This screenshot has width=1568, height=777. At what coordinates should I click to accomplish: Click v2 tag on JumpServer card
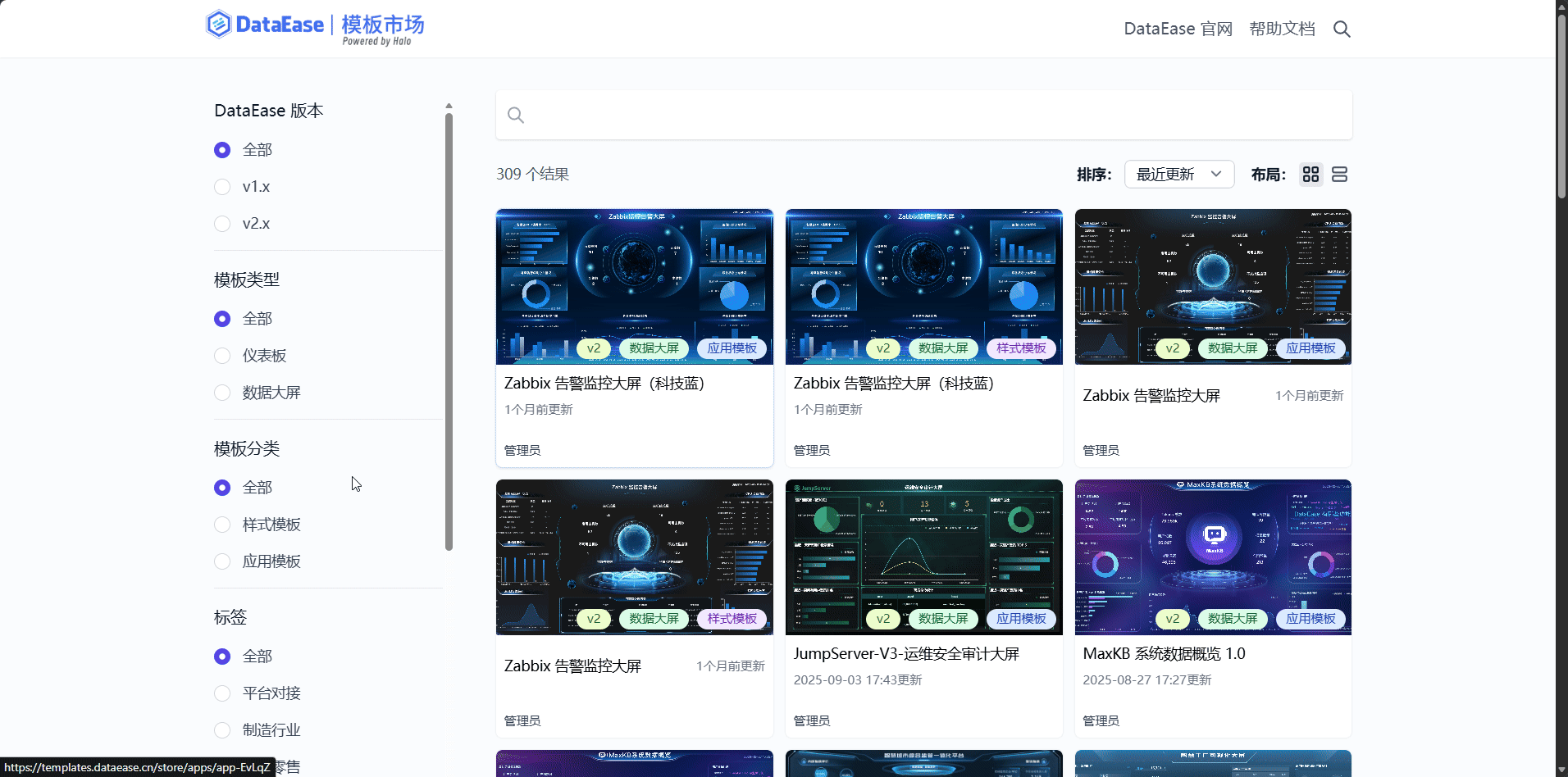tap(883, 619)
